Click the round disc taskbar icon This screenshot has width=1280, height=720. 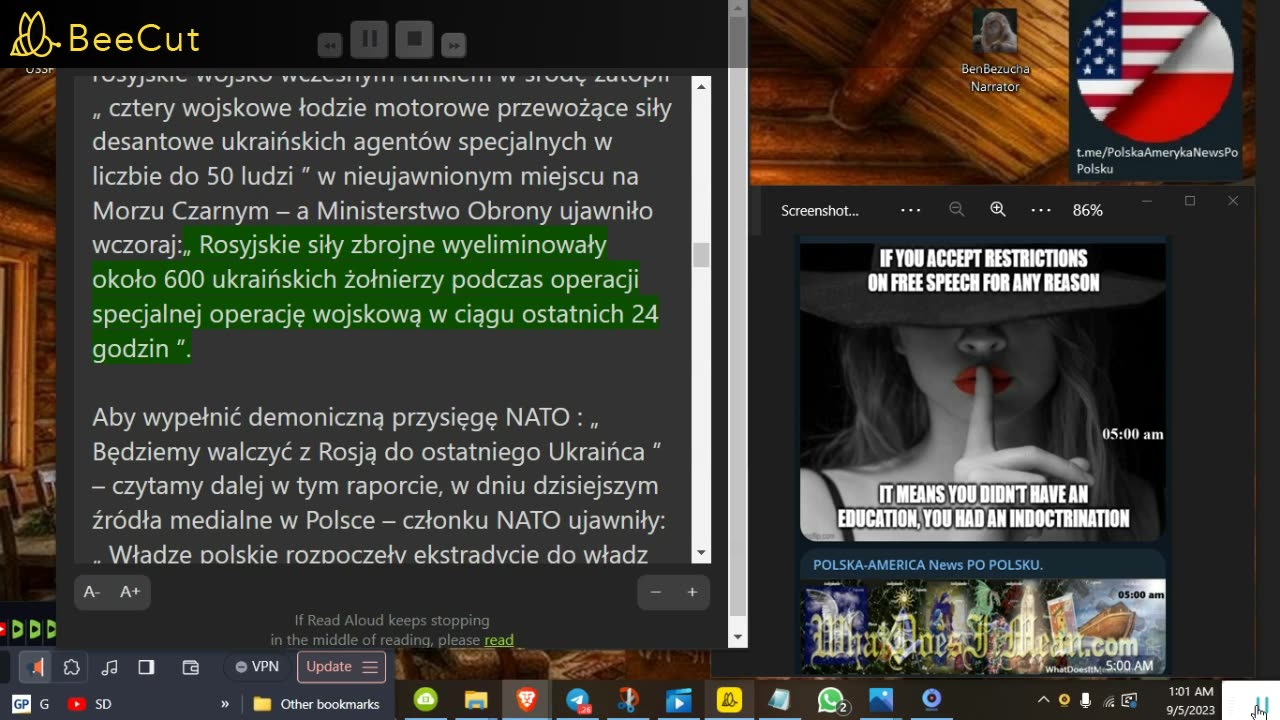pyautogui.click(x=931, y=699)
